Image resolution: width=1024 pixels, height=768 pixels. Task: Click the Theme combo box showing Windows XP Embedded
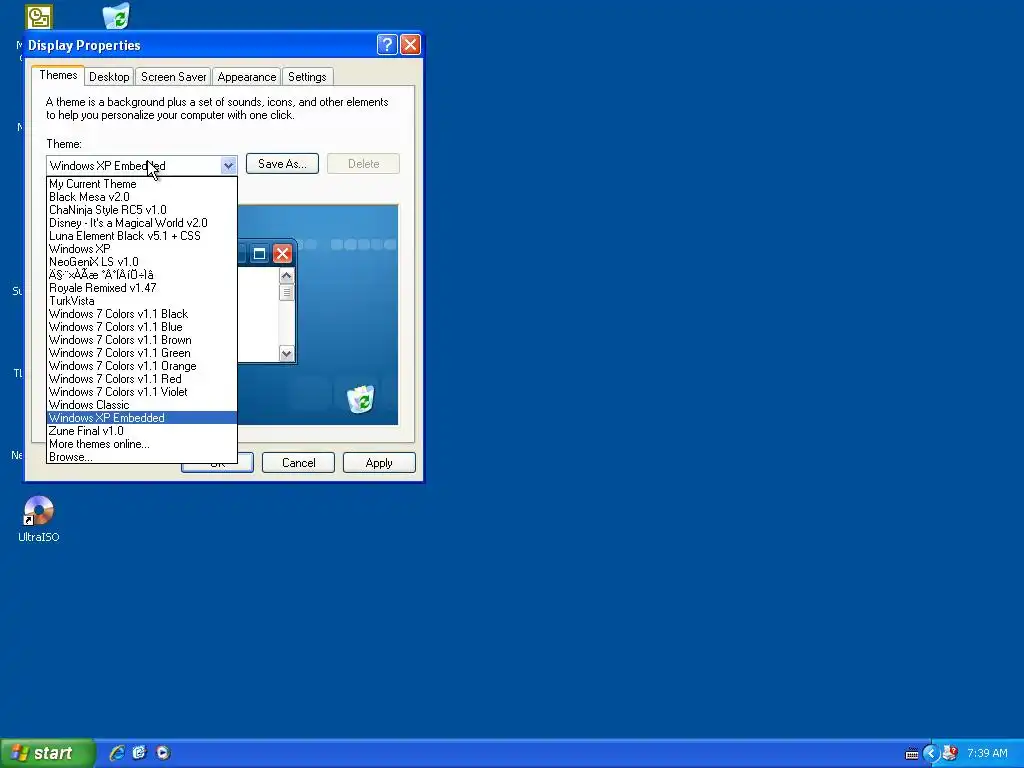point(142,165)
